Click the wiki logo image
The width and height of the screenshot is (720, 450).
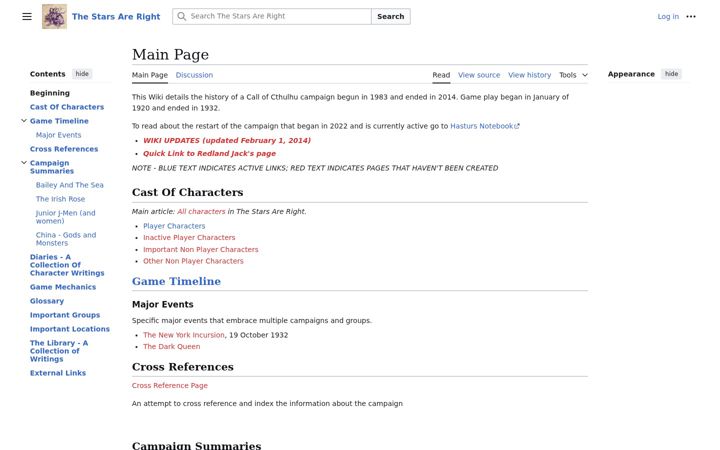click(x=54, y=17)
